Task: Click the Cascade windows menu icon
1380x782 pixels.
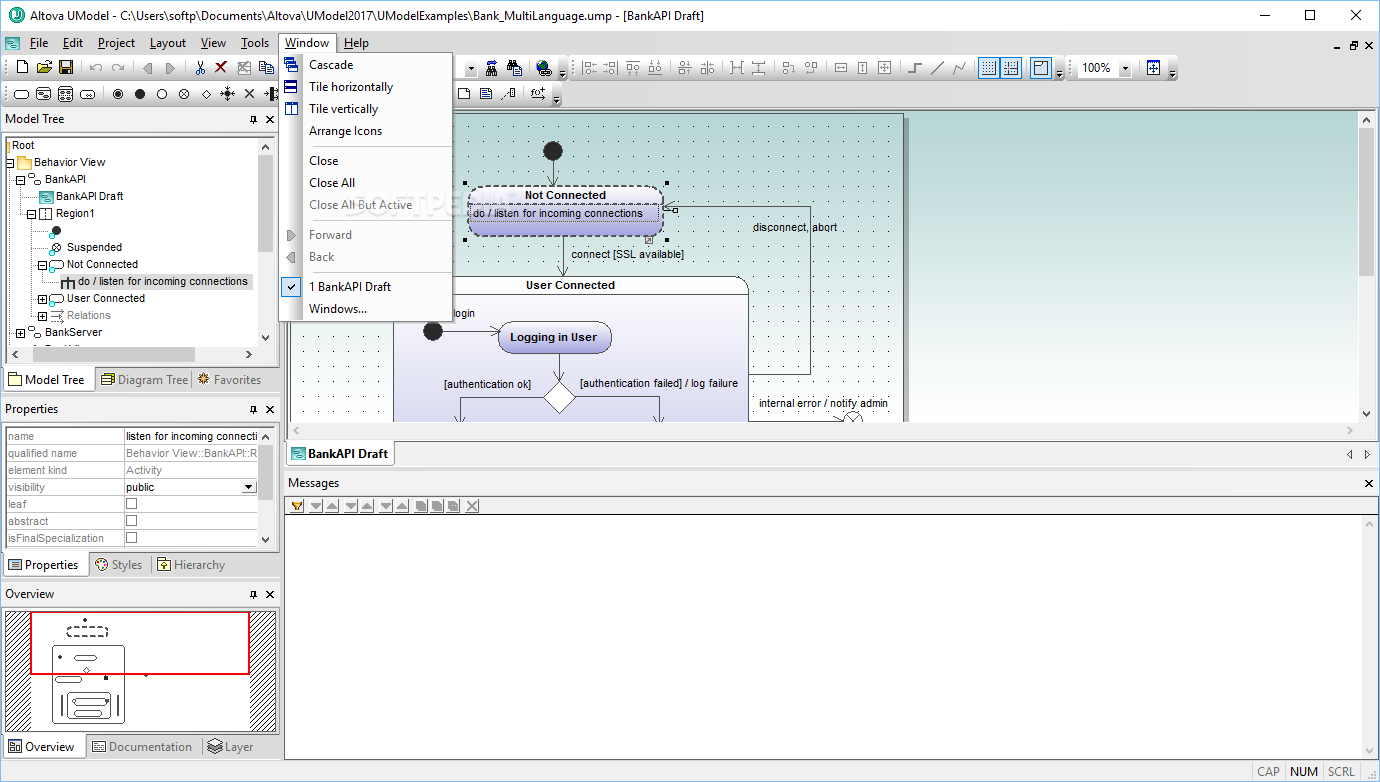Action: click(x=291, y=65)
